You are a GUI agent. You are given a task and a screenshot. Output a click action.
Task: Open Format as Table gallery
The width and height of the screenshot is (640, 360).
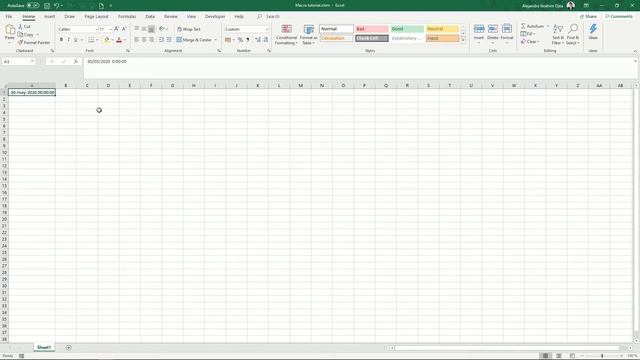[309, 34]
